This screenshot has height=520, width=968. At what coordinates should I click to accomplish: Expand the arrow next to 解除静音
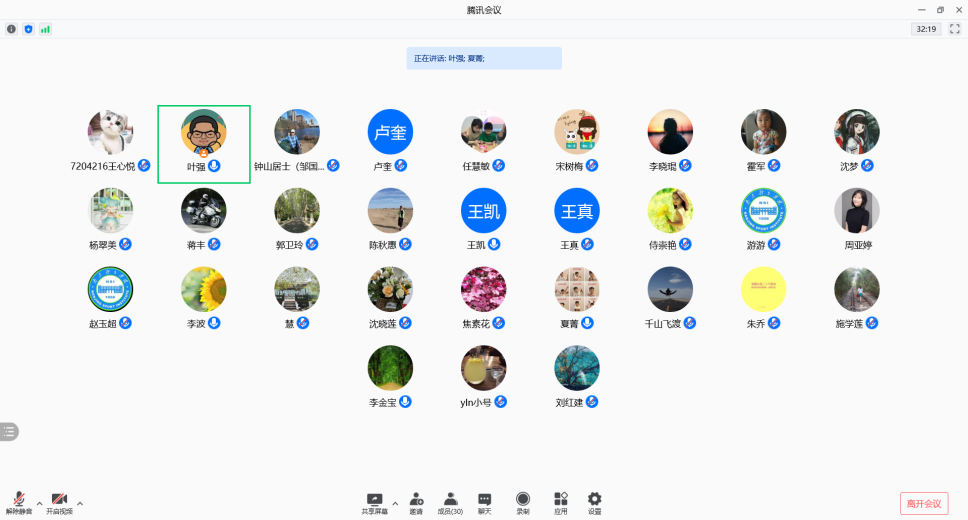pos(40,502)
